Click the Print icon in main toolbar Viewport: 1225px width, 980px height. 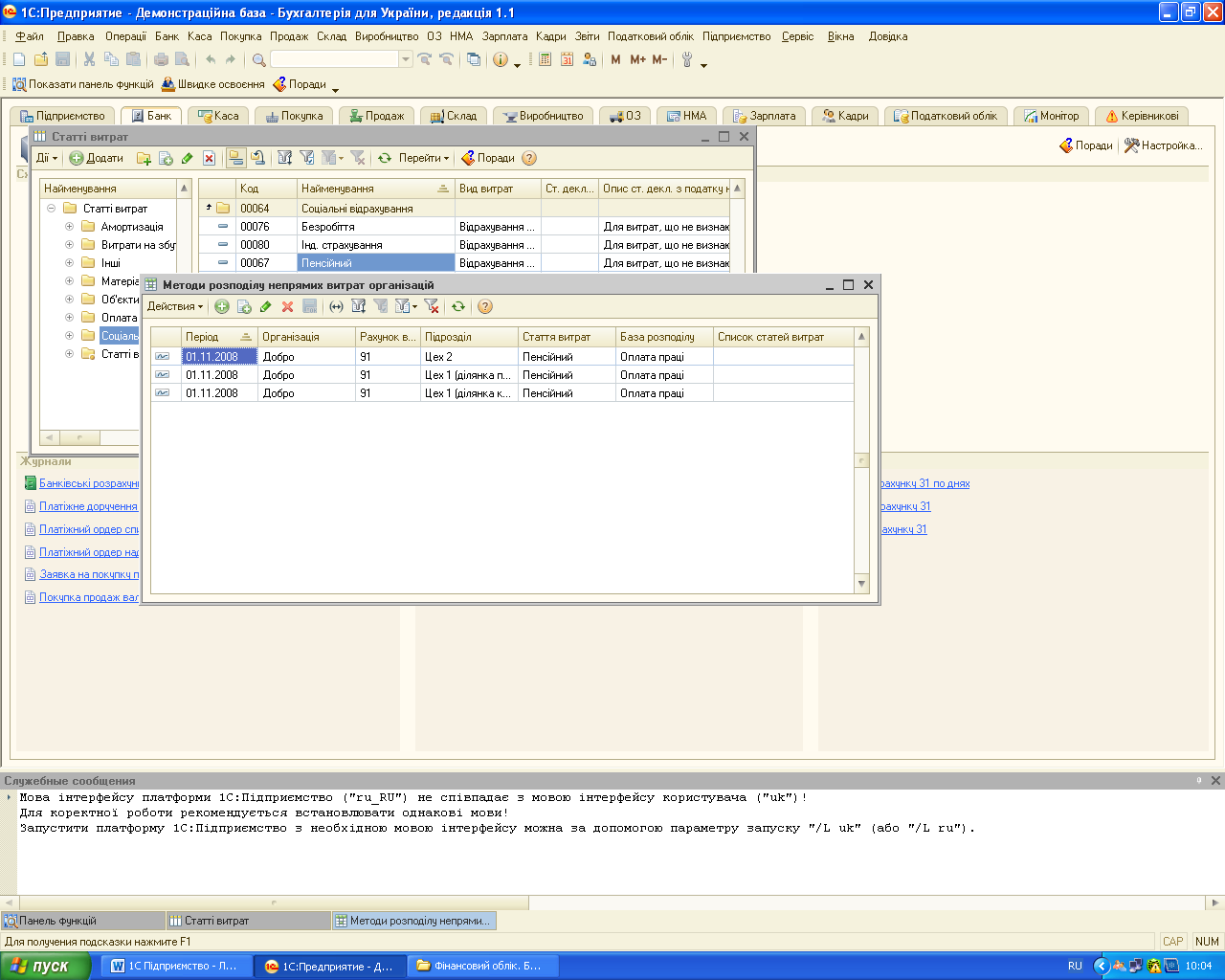point(161,59)
